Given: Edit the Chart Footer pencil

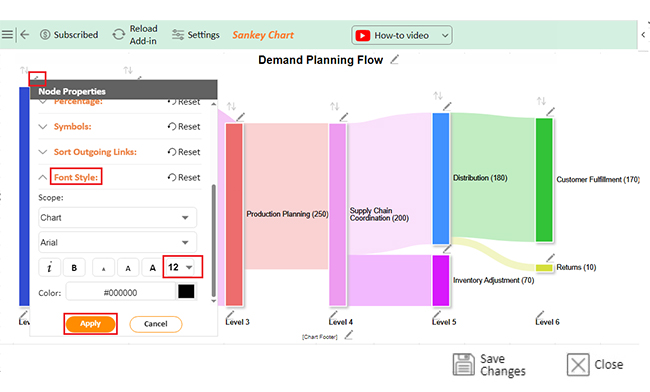Looking at the screenshot, I should coord(349,335).
